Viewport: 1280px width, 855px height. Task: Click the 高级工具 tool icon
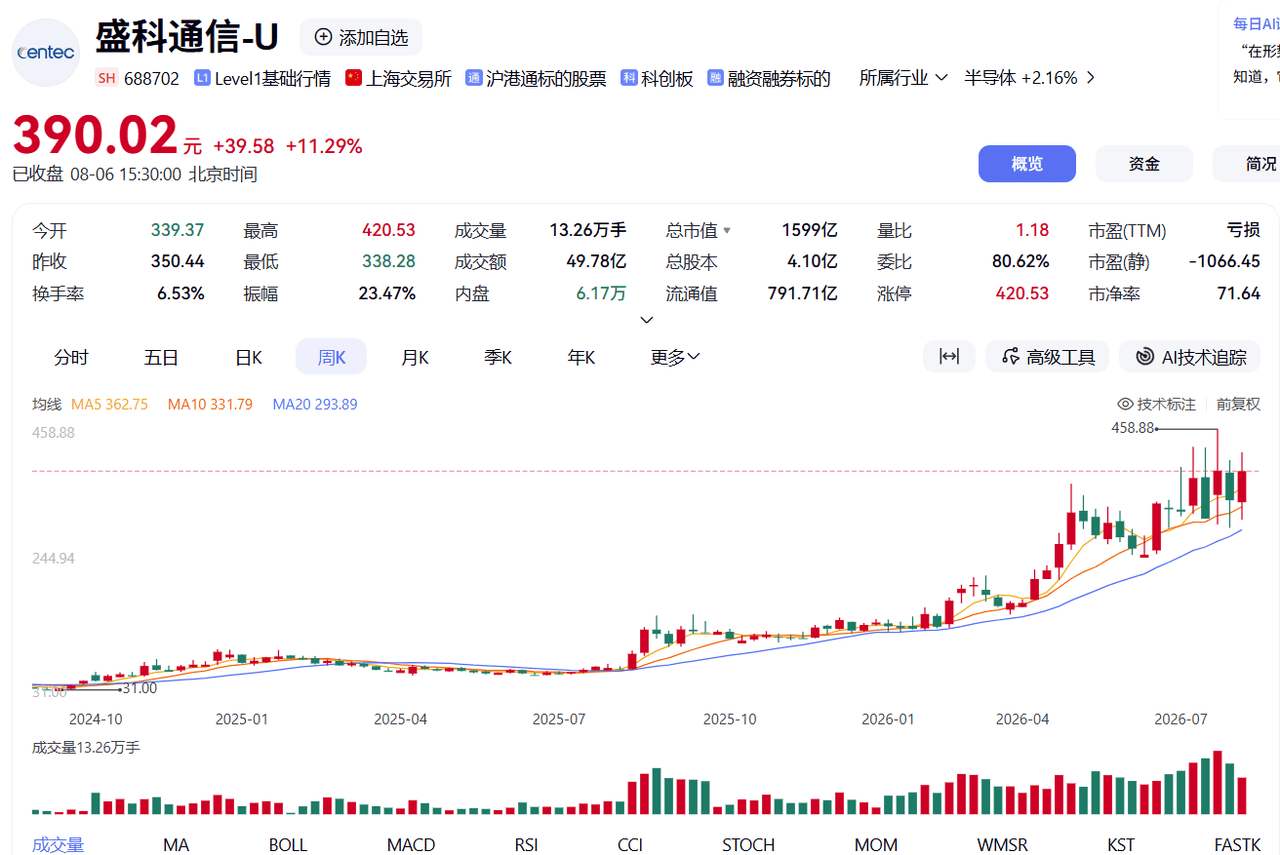tap(1010, 357)
